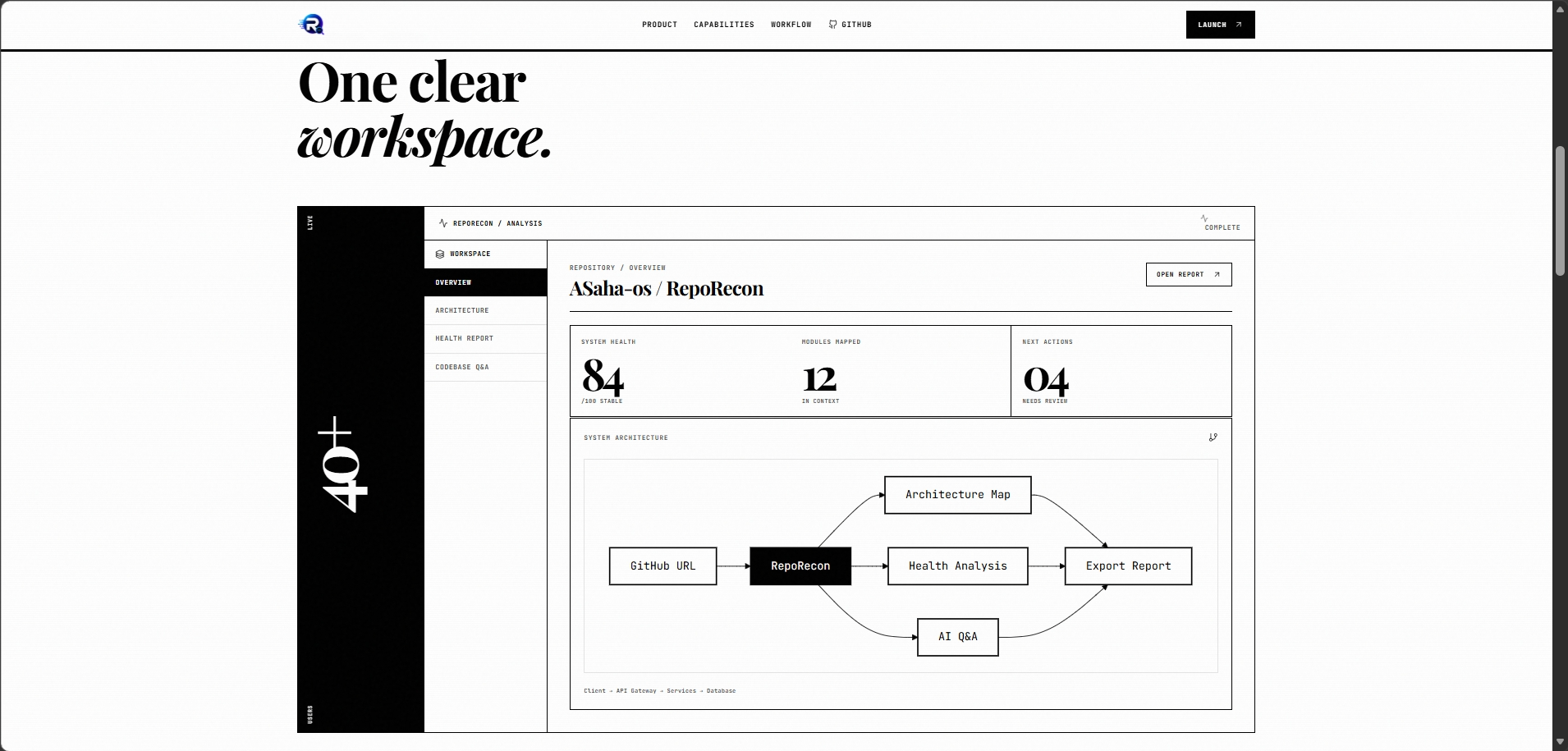Viewport: 1568px width, 751px height.
Task: Open the CAPABILITIES nav link
Action: point(724,25)
